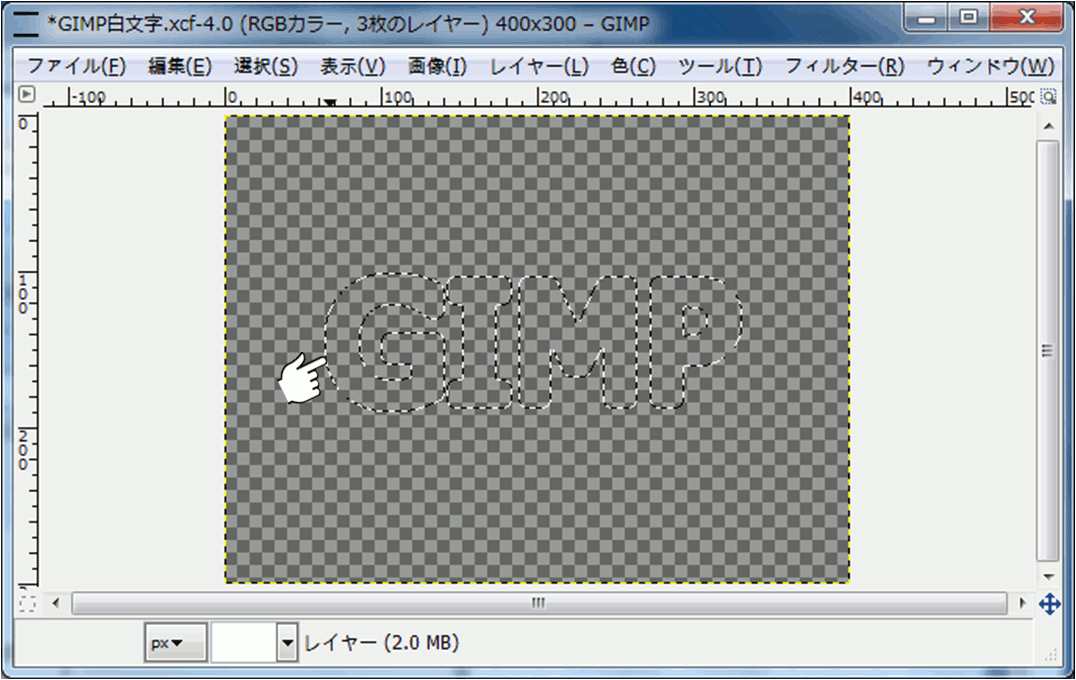This screenshot has height=680, width=1076.
Task: Click the horizontal scrollbar left arrow
Action: coord(56,603)
